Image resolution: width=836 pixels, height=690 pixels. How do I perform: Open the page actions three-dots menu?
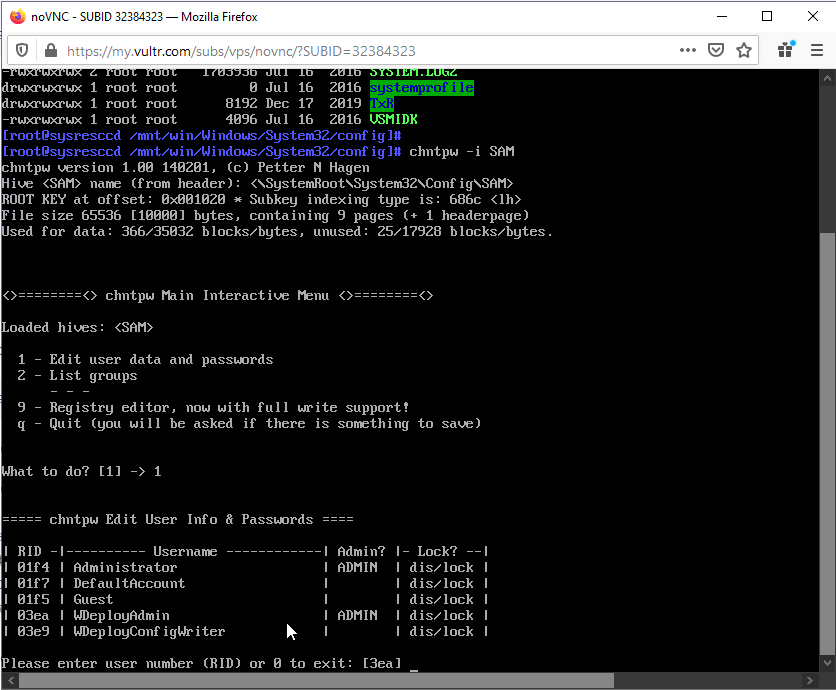[688, 50]
